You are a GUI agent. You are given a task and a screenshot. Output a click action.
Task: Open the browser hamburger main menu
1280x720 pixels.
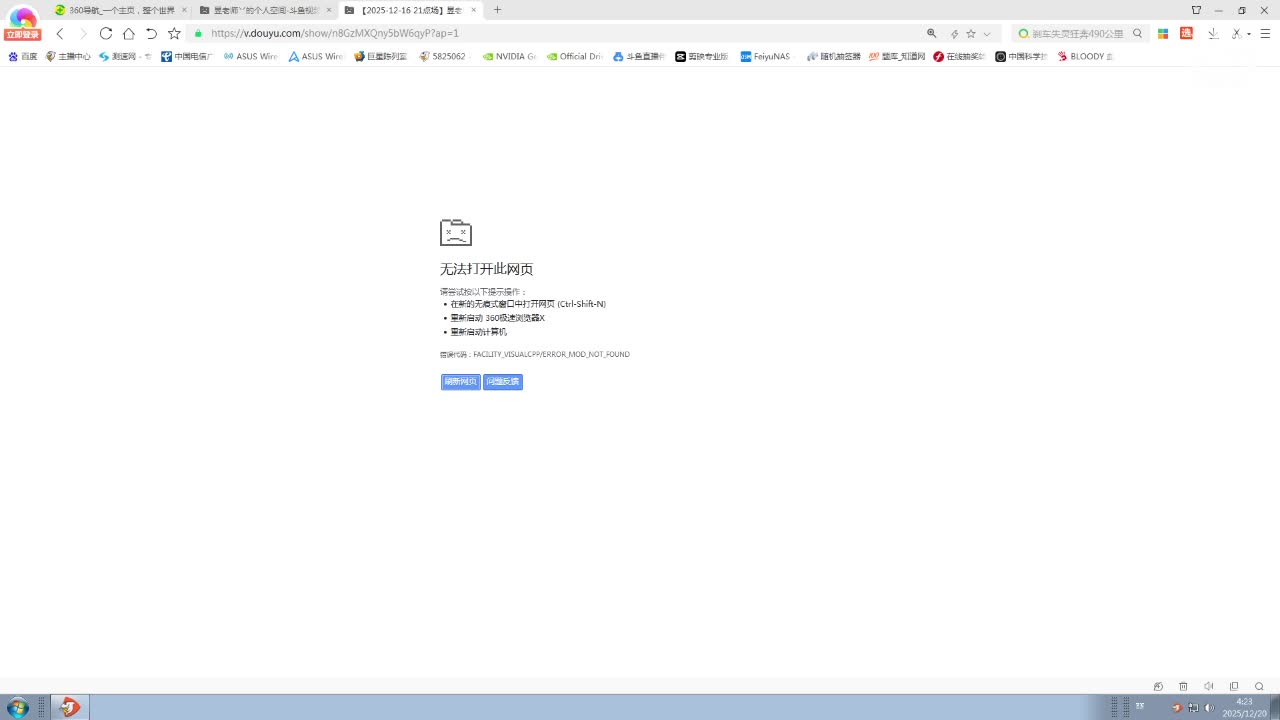coord(1265,33)
